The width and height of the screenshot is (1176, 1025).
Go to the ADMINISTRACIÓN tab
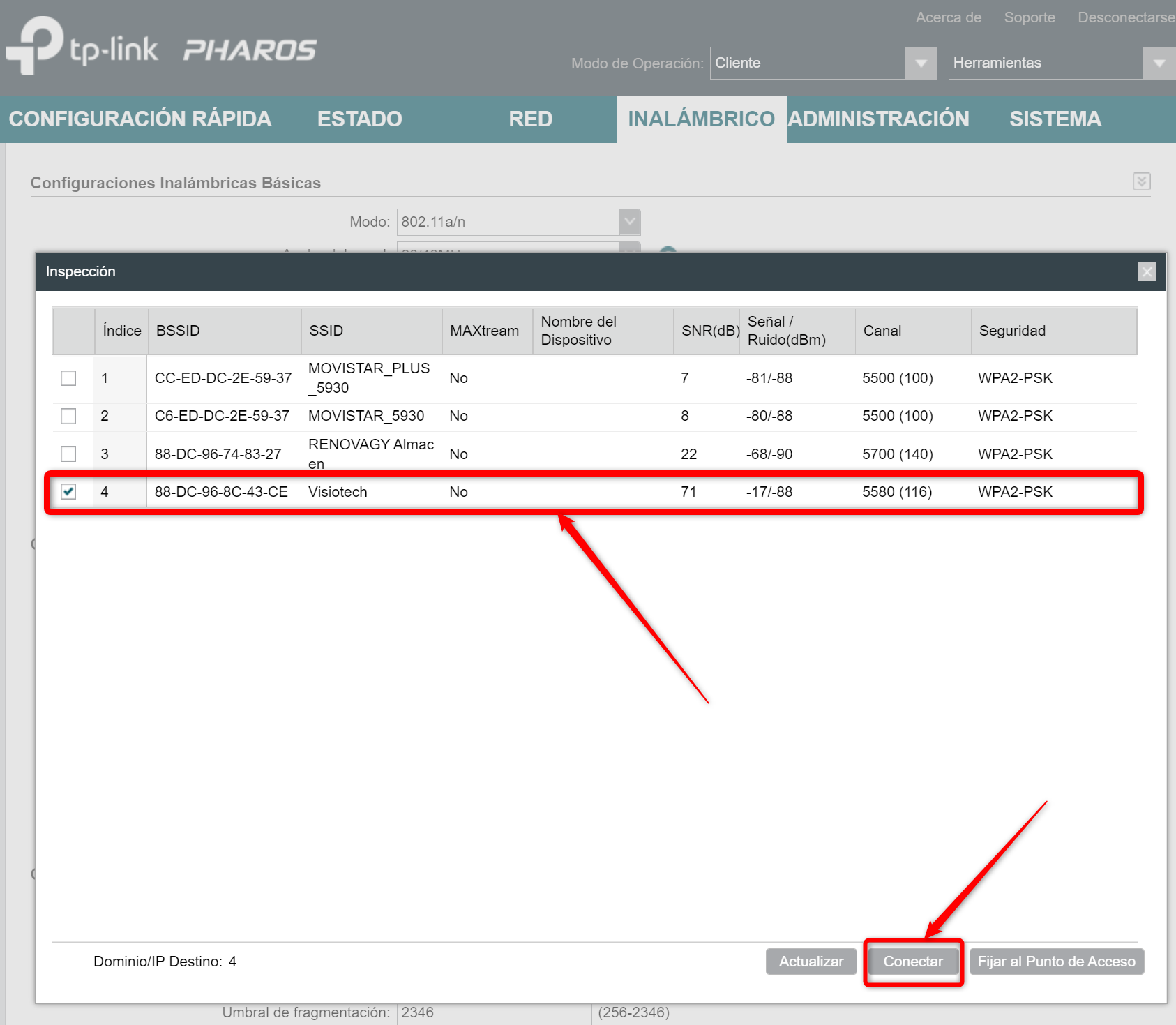point(879,119)
